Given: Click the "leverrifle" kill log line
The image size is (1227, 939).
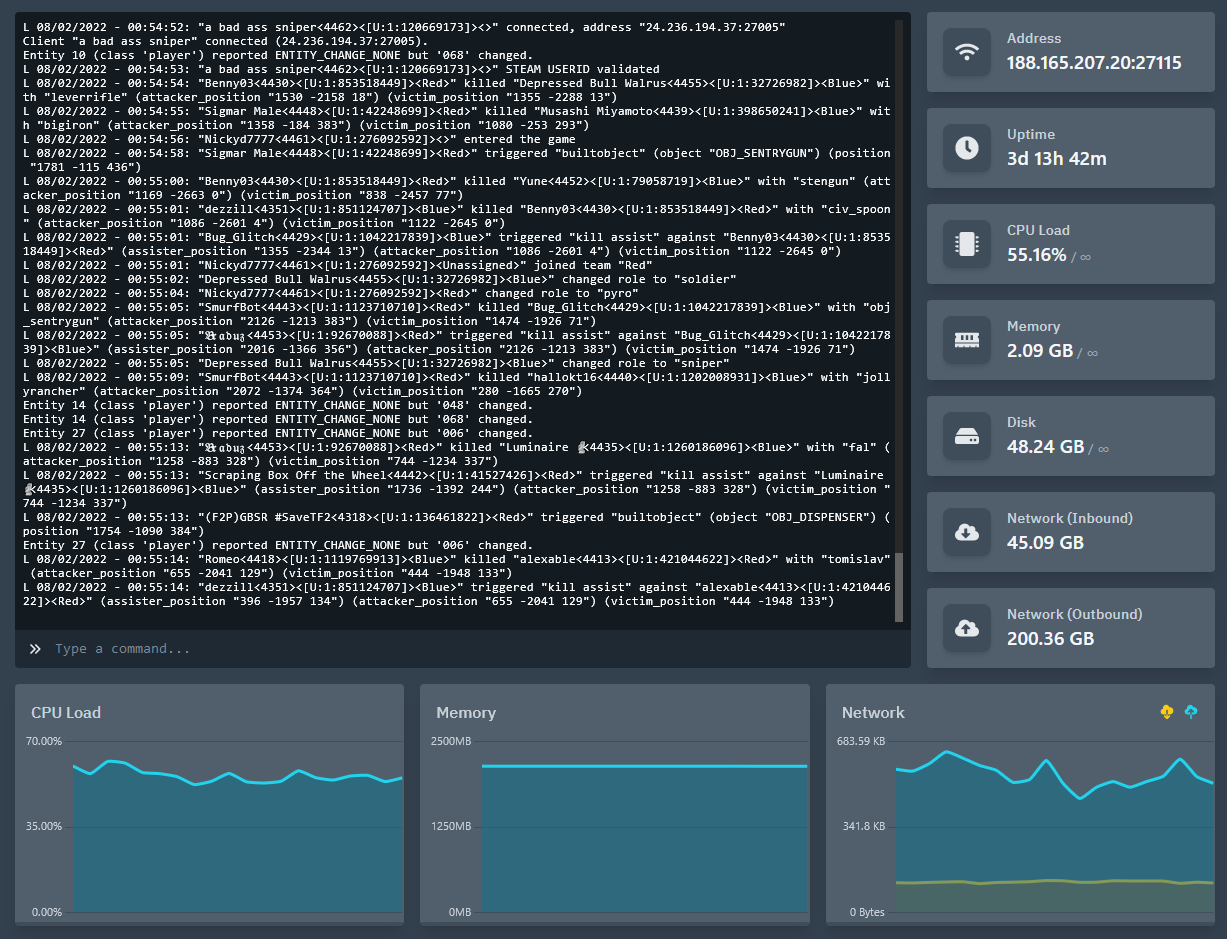Looking at the screenshot, I should (x=457, y=90).
